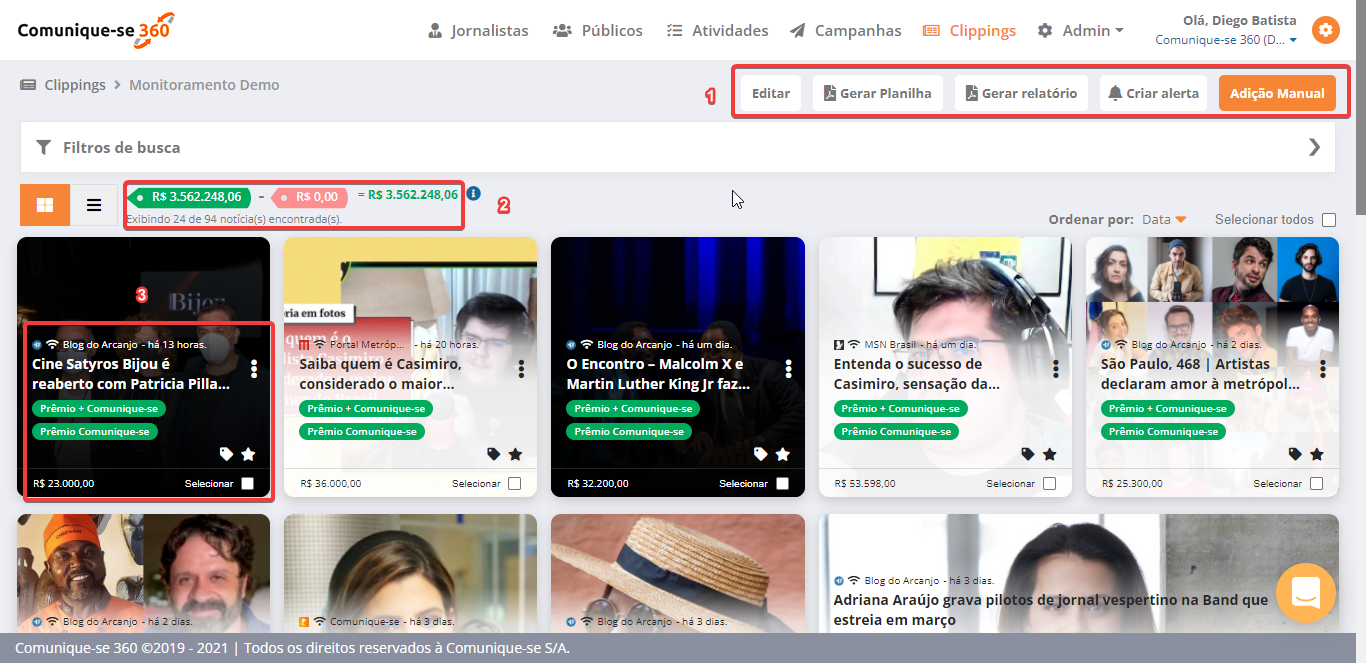Go to the Jornalistas section
This screenshot has width=1366, height=663.
point(478,31)
